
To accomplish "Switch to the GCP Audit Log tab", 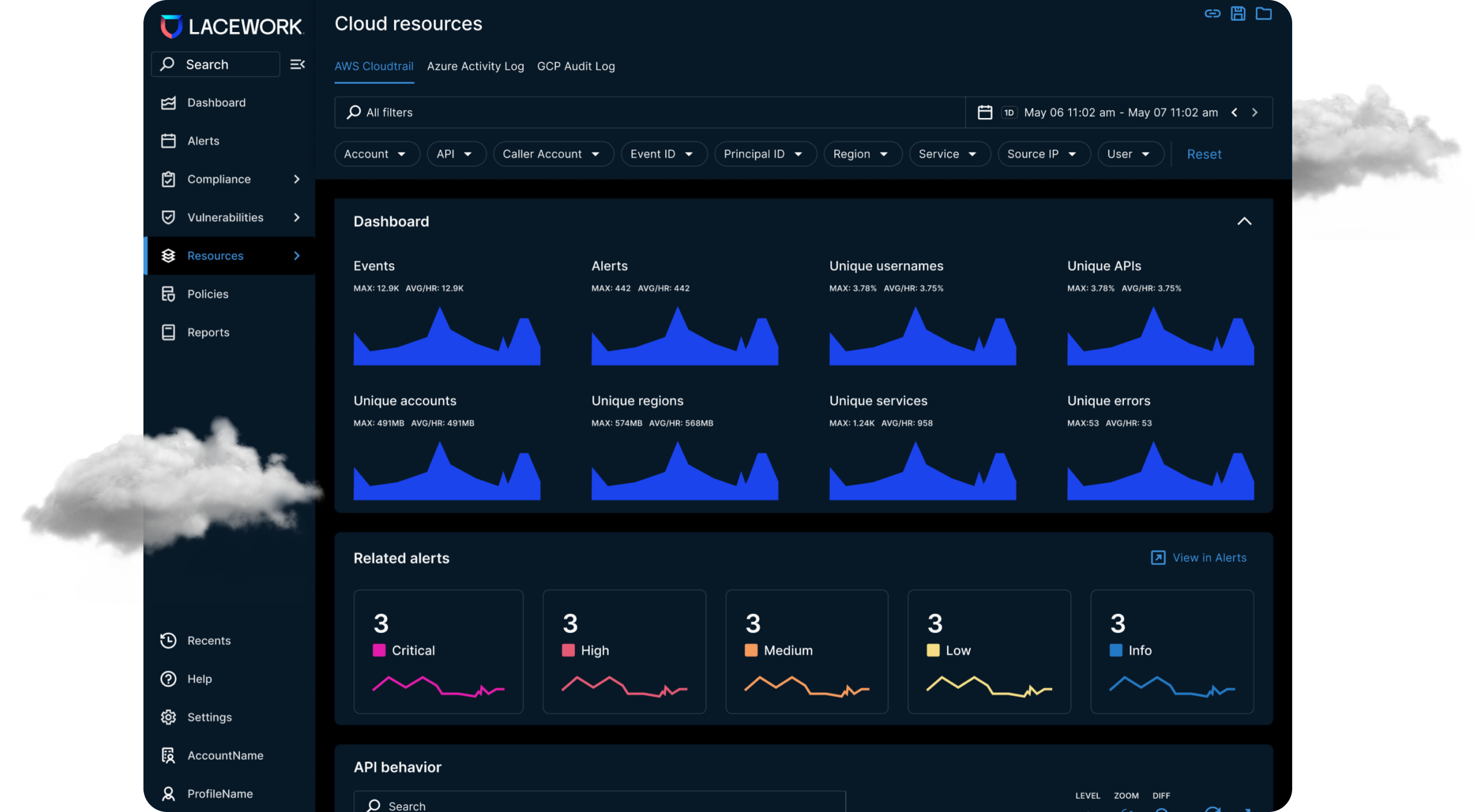I will point(576,66).
